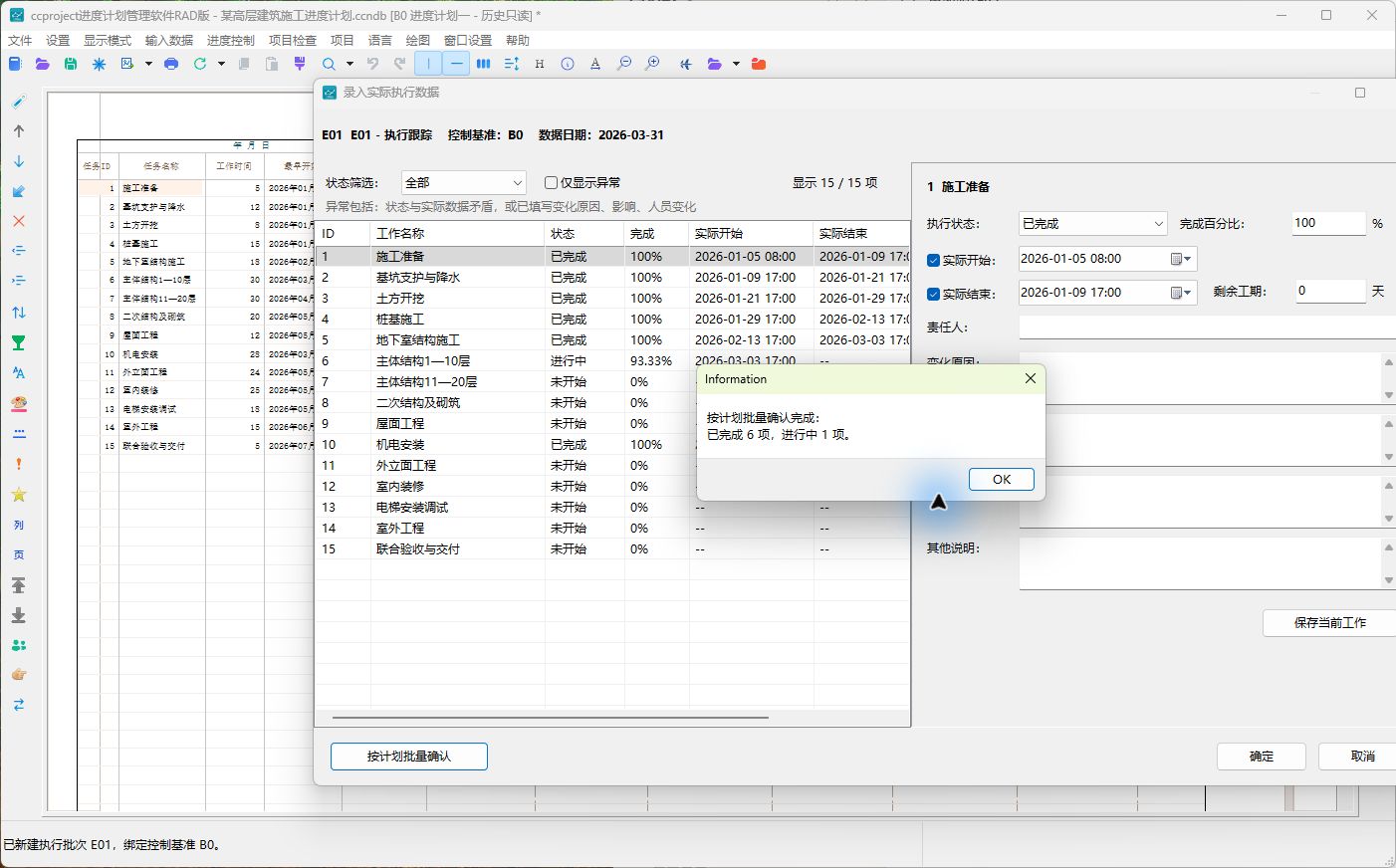Click the purple format brush icon
Viewport: 1396px width, 868px height.
pyautogui.click(x=300, y=64)
